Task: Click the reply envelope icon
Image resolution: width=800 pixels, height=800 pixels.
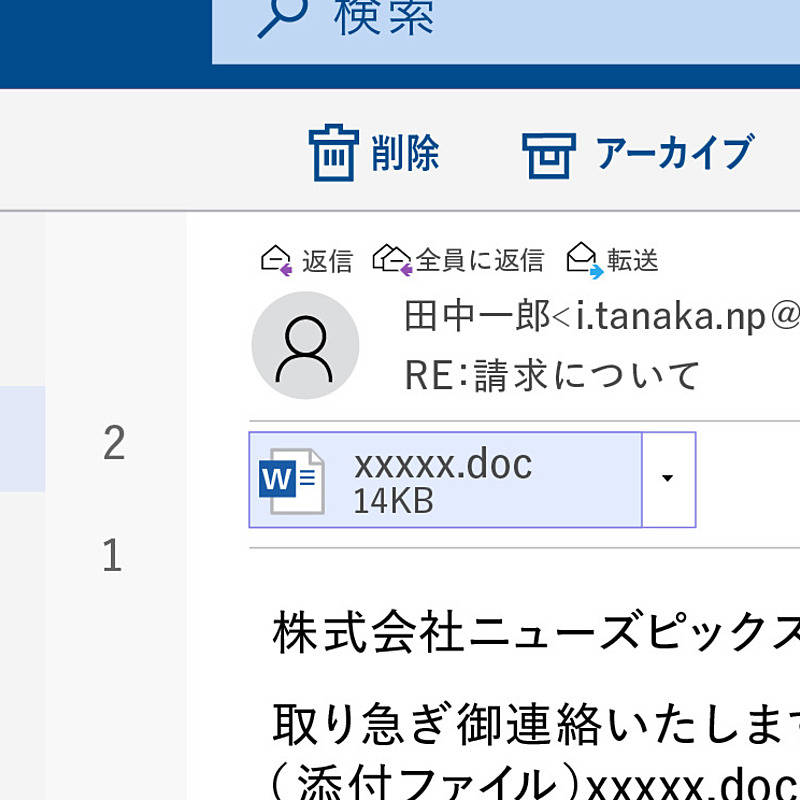Action: pos(276,261)
